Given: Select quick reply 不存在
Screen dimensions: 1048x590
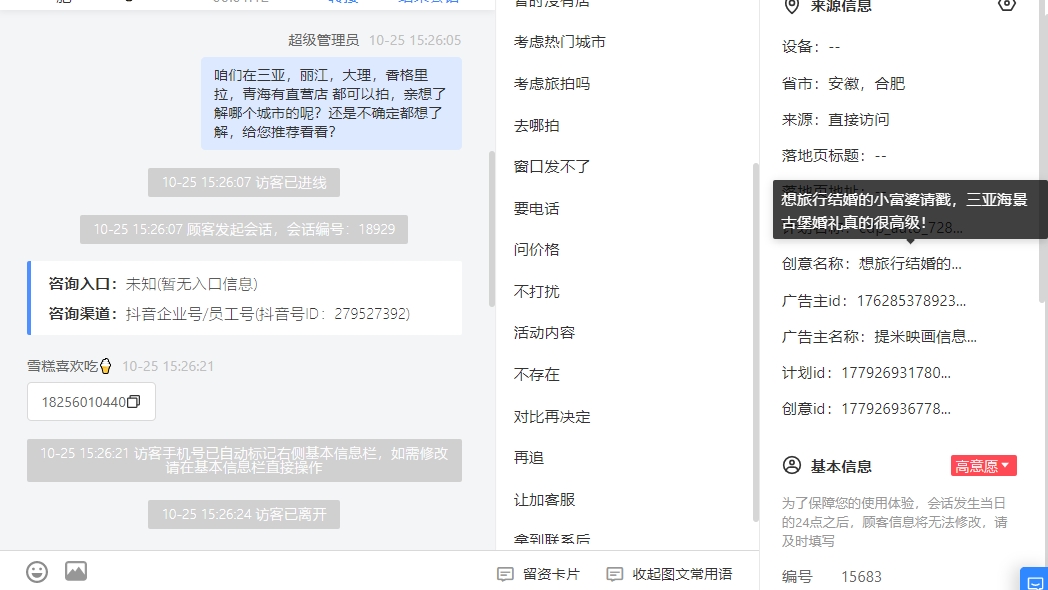Looking at the screenshot, I should coord(536,374).
